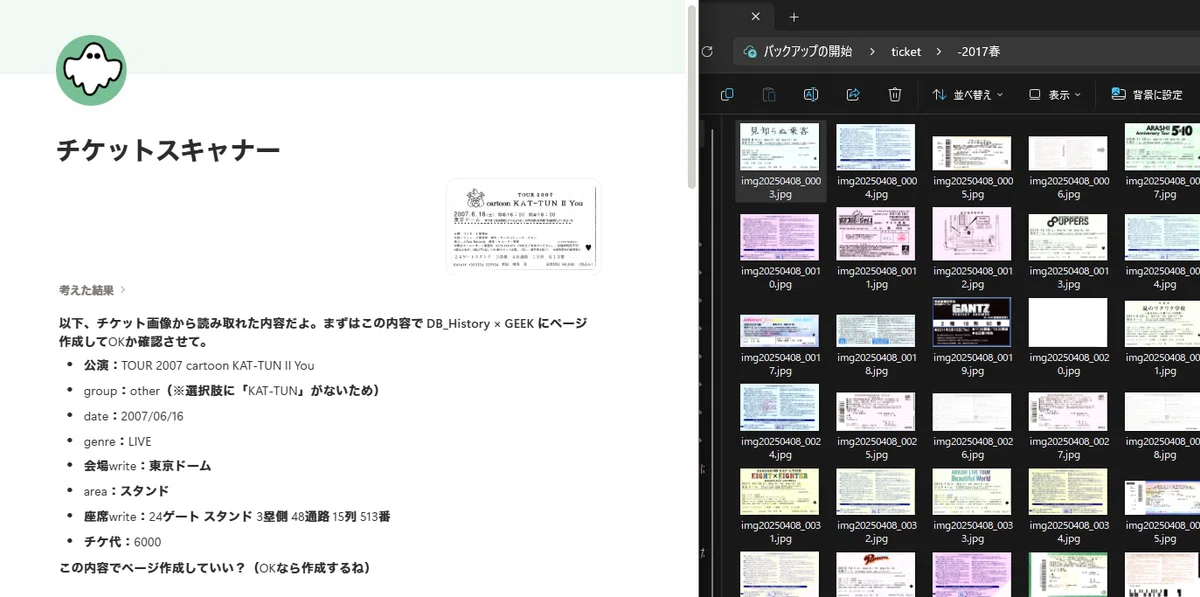Click the chat page vertical scrollbar
Viewport: 1200px width, 597px height.
[692, 95]
